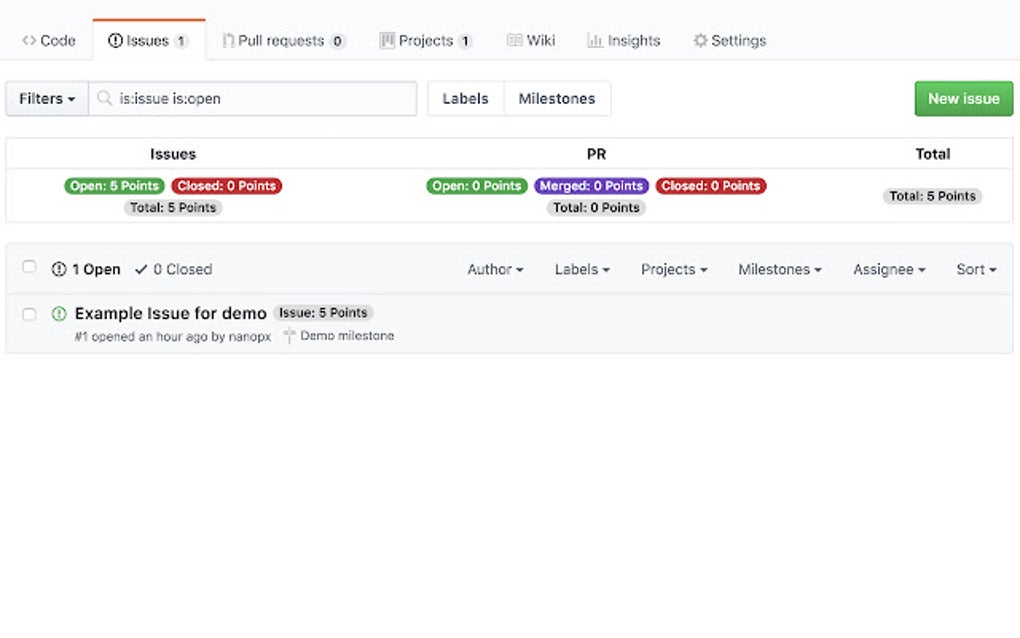
Task: Open the Sort dropdown
Action: click(975, 269)
